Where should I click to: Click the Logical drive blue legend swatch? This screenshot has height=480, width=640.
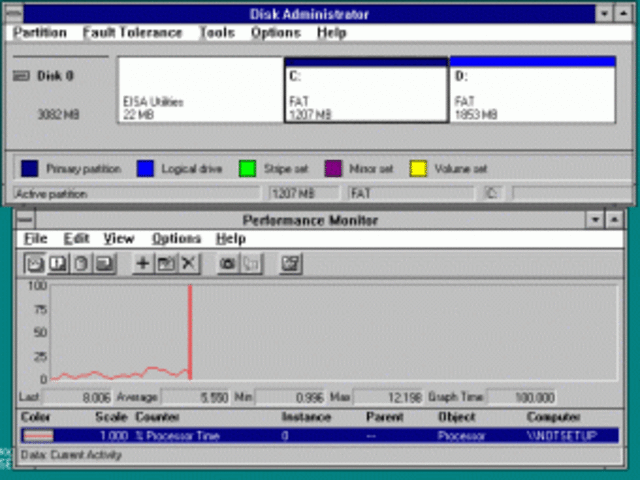coord(145,169)
